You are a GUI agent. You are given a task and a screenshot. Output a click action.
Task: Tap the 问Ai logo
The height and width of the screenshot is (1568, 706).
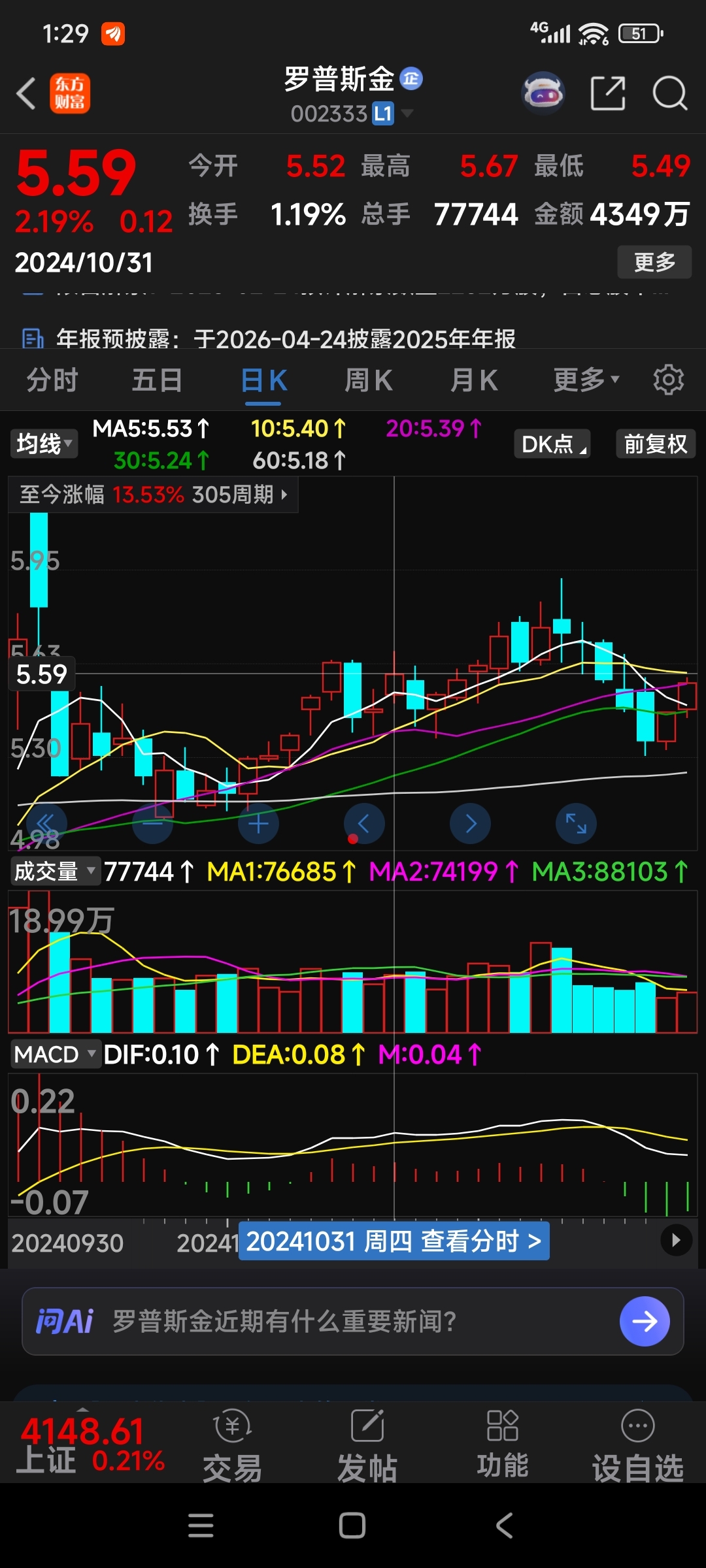pos(64,1321)
